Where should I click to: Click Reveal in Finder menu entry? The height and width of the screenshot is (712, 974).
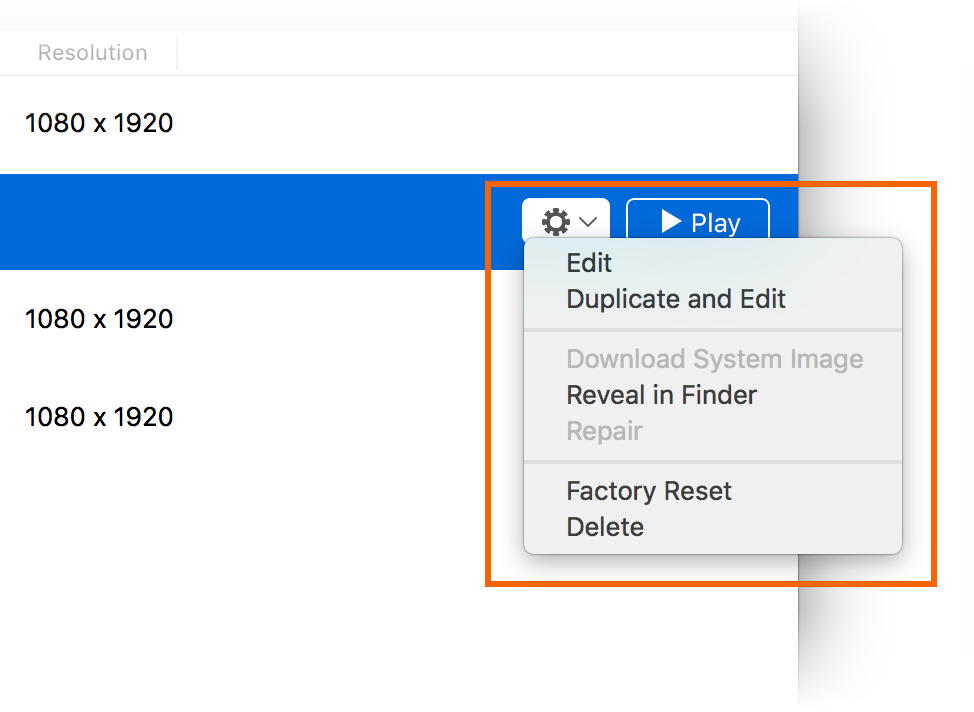(x=661, y=395)
